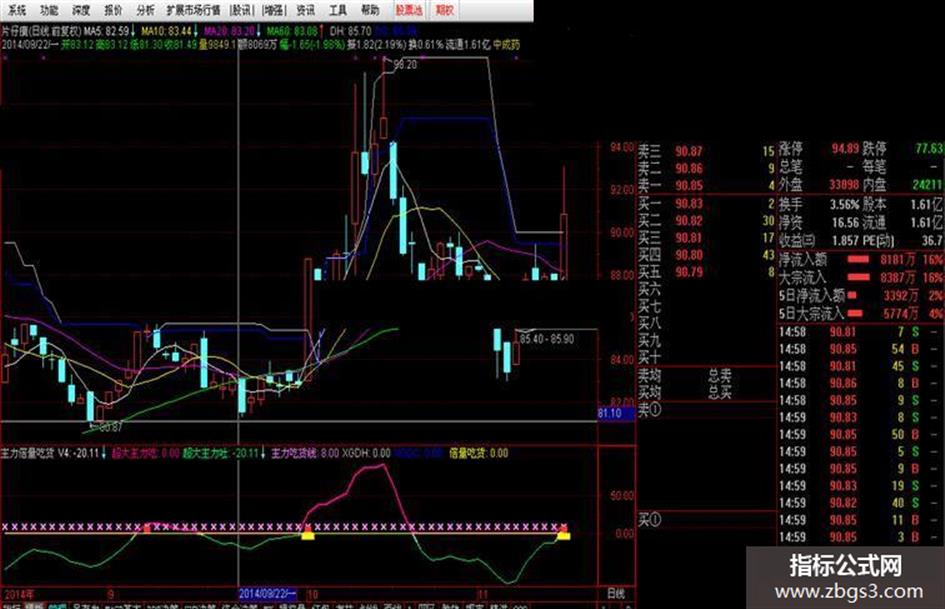The image size is (945, 609).
Task: Click the 收益 1.857 value
Action: pos(846,240)
